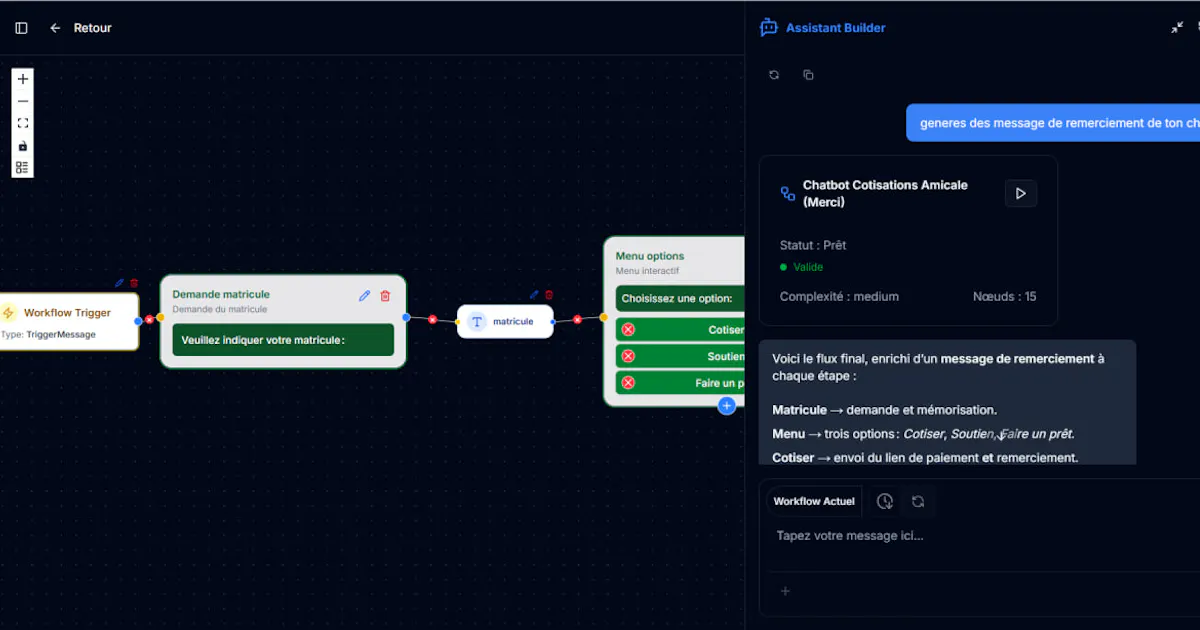Click the Assistant Builder title
The image size is (1200, 630).
tap(836, 28)
